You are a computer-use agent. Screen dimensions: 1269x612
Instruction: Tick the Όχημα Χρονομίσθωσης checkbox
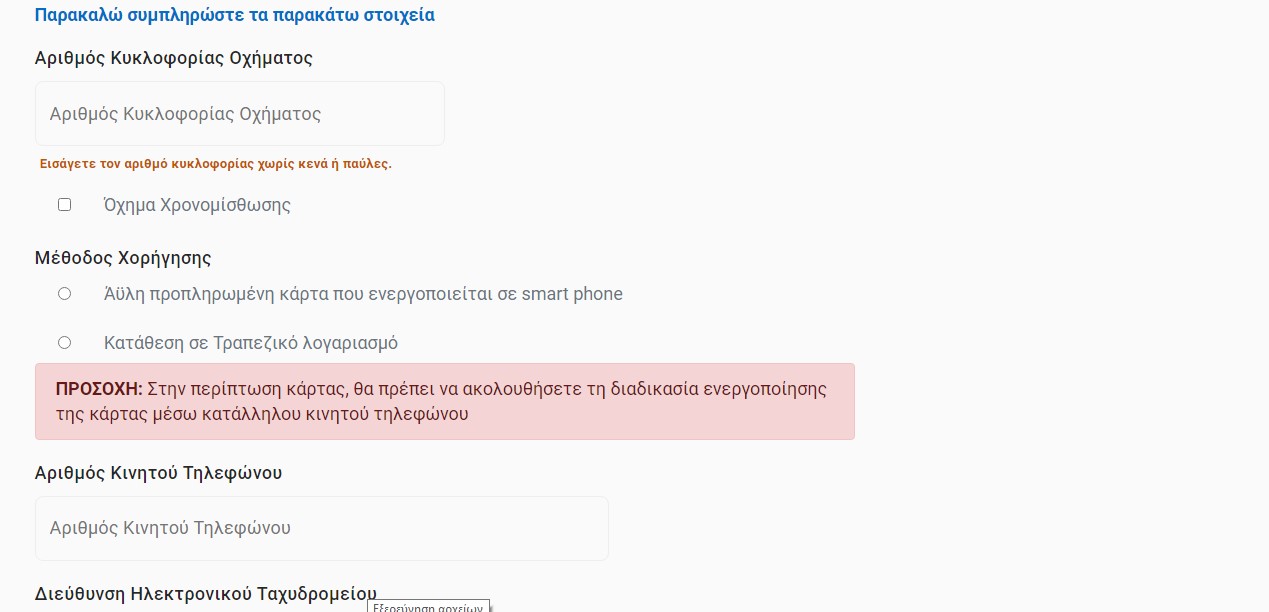(65, 204)
